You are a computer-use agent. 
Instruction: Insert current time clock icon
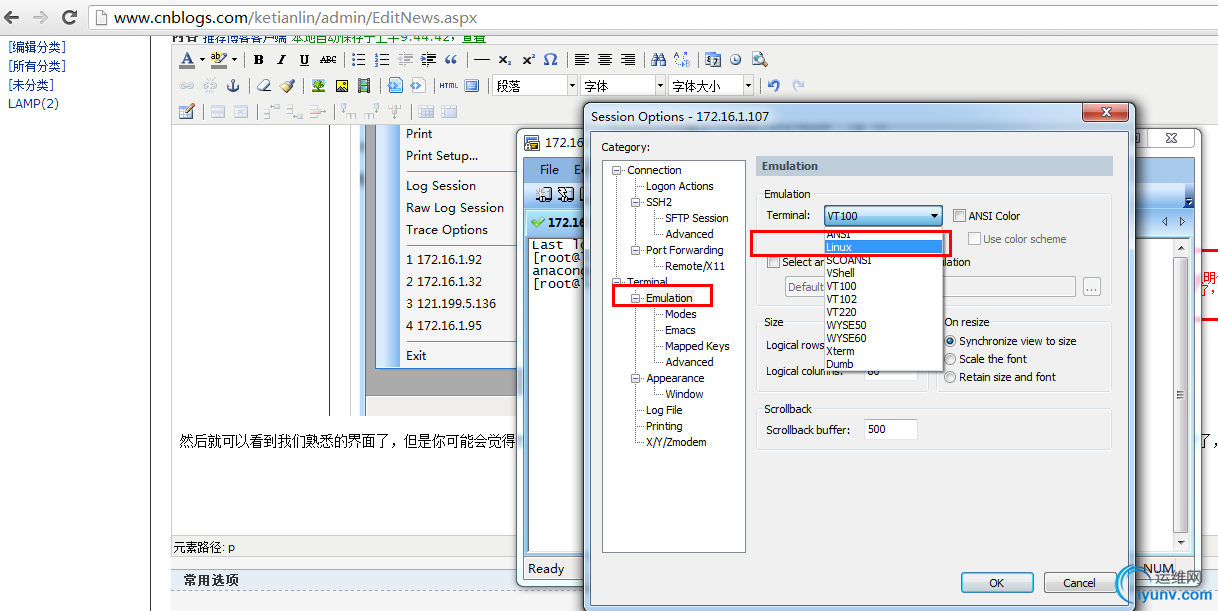735,60
